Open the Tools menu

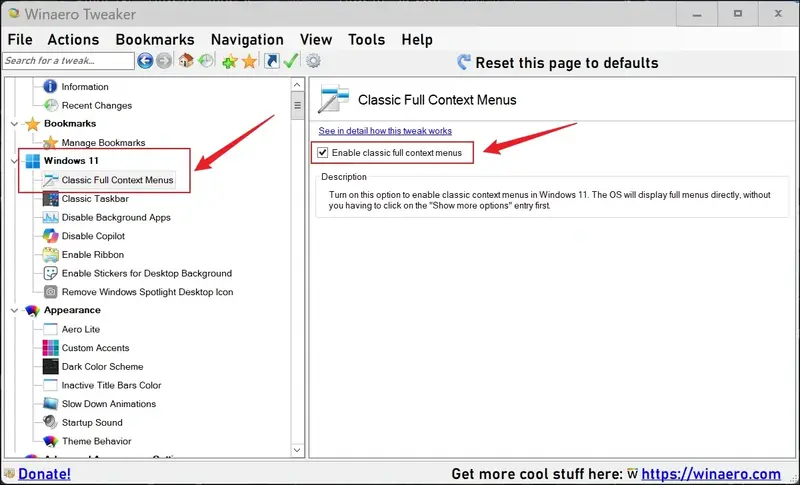[366, 39]
